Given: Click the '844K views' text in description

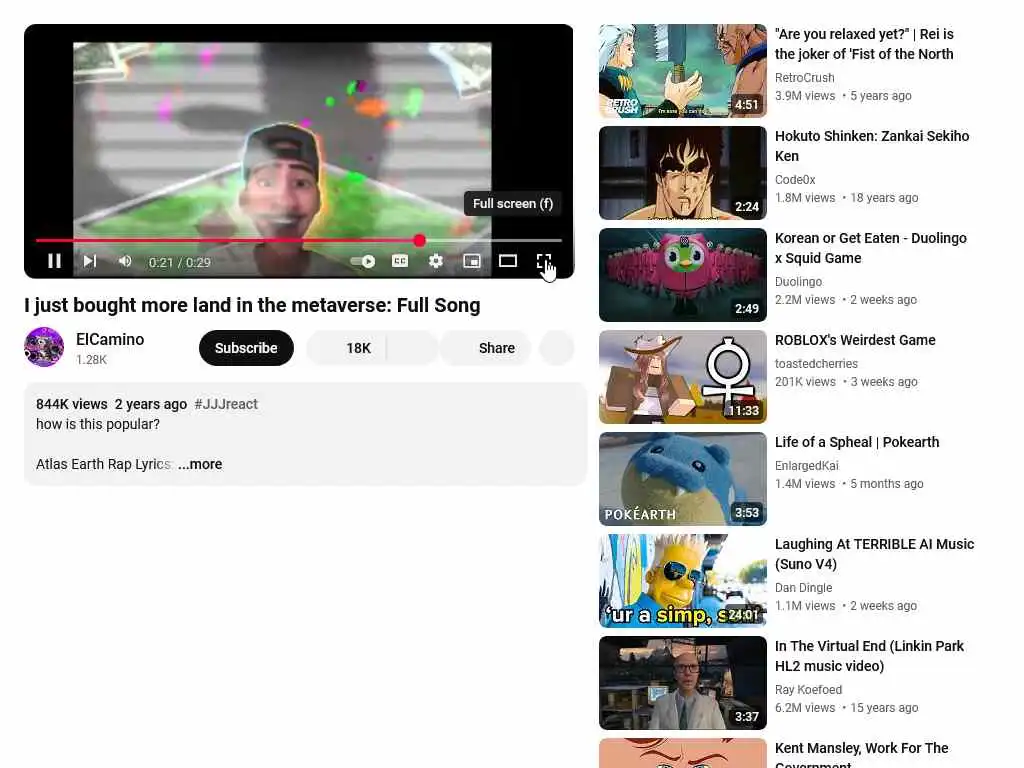Looking at the screenshot, I should (x=72, y=404).
